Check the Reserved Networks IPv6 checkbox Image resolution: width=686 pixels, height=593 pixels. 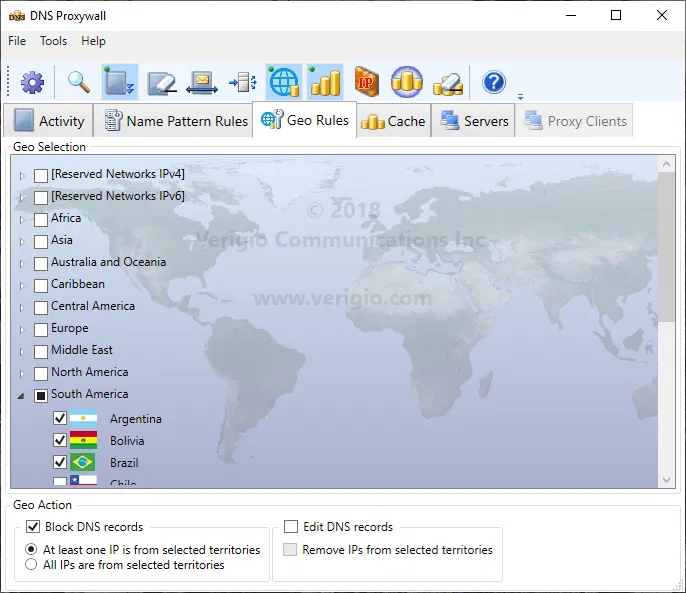pyautogui.click(x=41, y=197)
